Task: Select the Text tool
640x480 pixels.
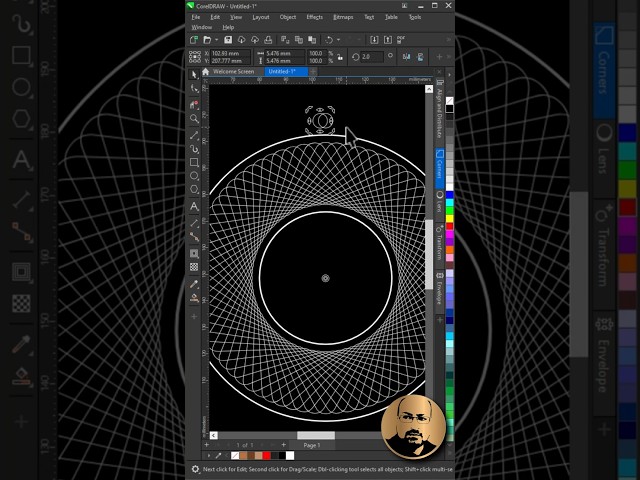Action: click(194, 206)
